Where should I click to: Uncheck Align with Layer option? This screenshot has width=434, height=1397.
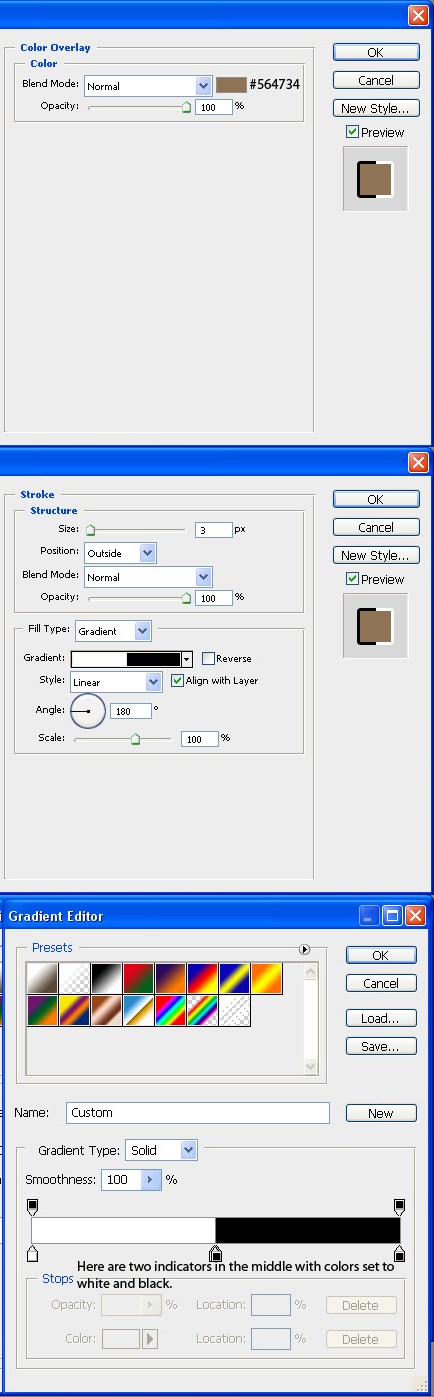(x=178, y=680)
